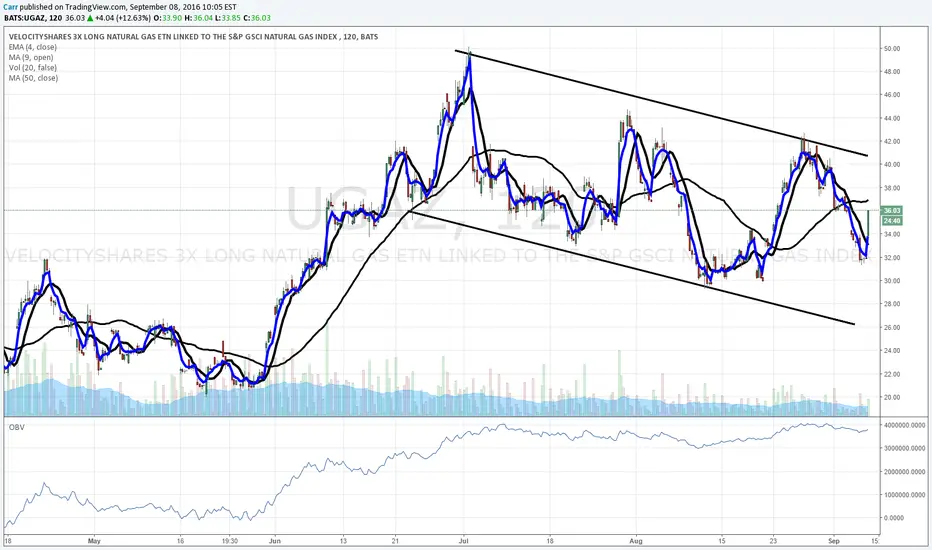Screen dimensions: 932x550
Task: Click the Jun label on time axis
Action: coord(274,541)
